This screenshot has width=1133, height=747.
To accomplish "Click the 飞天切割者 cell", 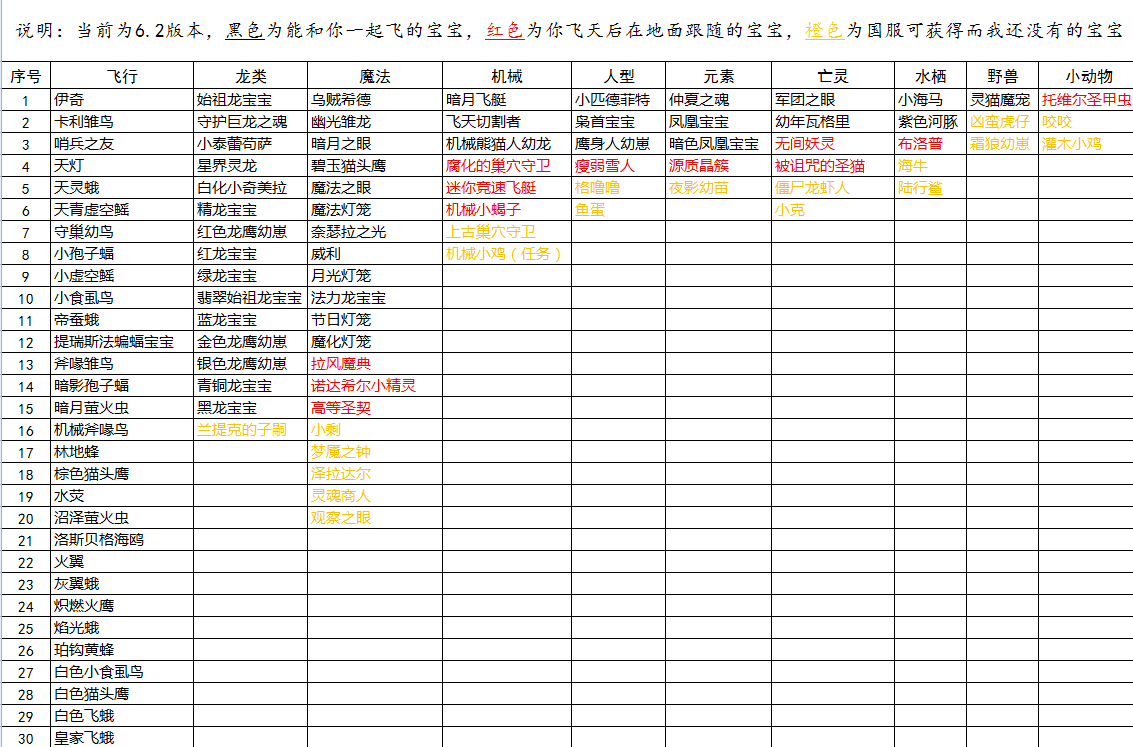I will [507, 121].
